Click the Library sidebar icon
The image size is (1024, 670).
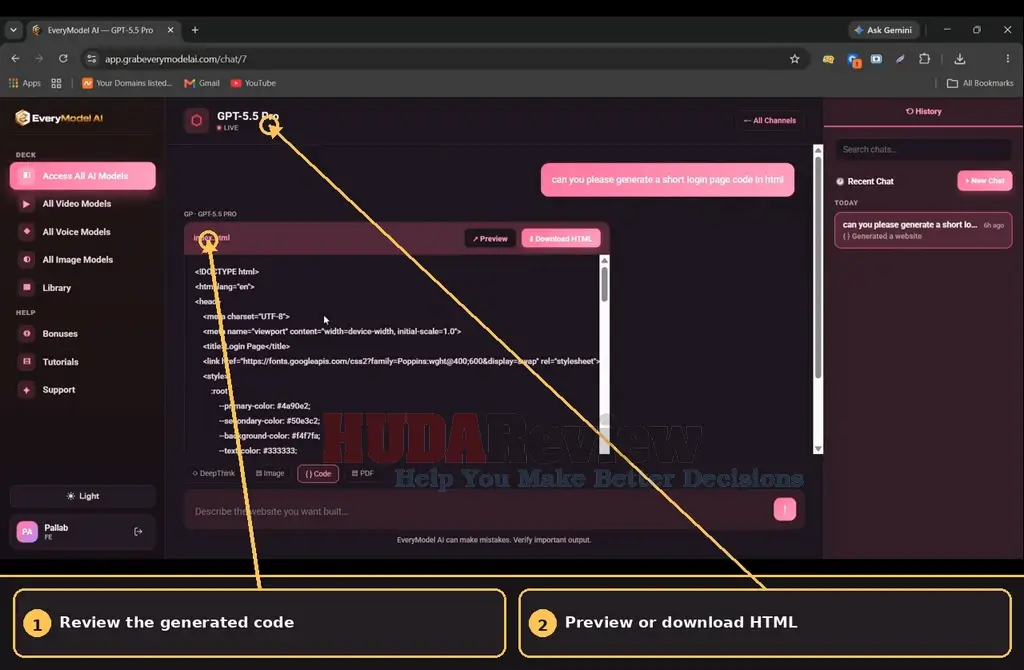point(26,287)
